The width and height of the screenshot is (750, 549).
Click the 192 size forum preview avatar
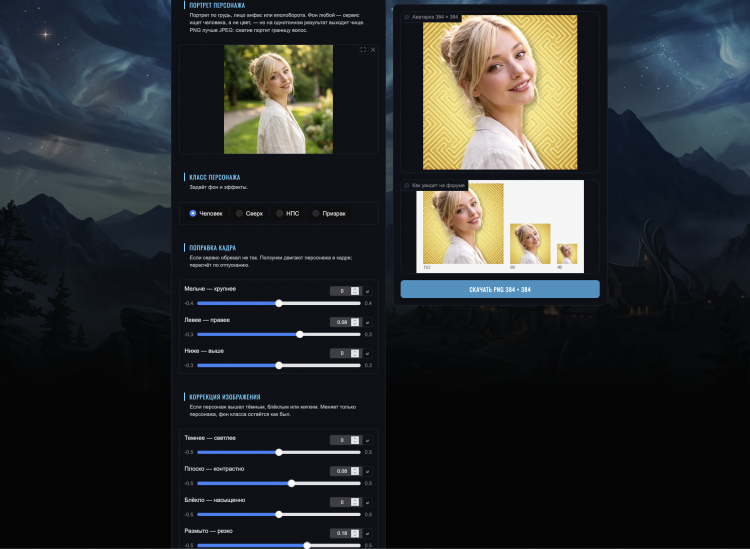coord(463,223)
